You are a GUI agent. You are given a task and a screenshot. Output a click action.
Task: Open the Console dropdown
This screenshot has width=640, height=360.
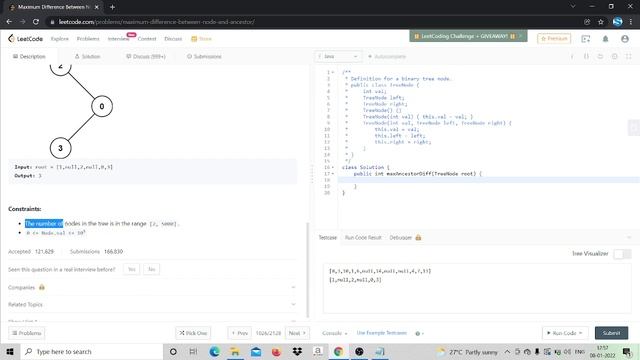click(335, 333)
